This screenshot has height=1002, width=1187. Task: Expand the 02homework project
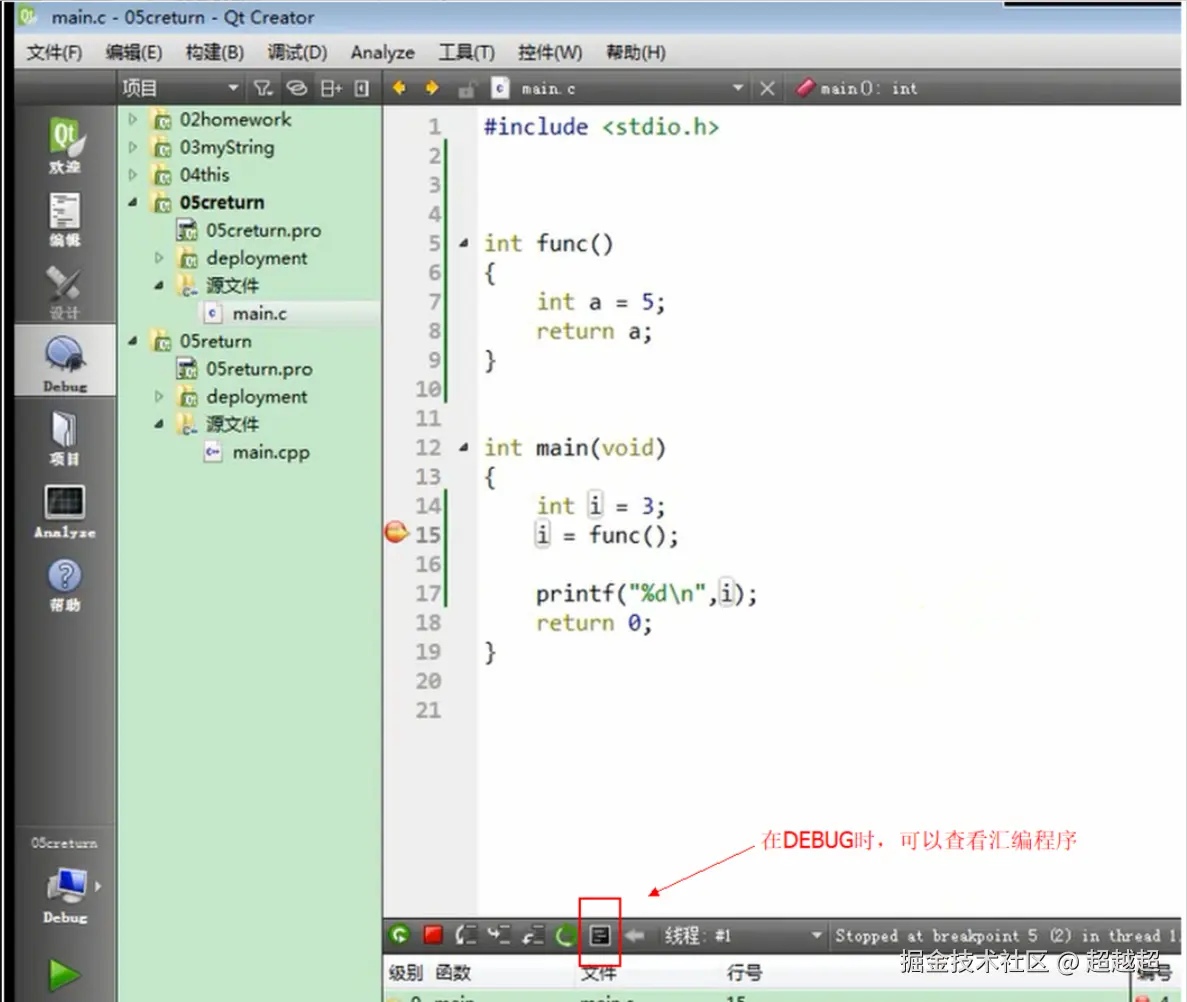(x=132, y=119)
